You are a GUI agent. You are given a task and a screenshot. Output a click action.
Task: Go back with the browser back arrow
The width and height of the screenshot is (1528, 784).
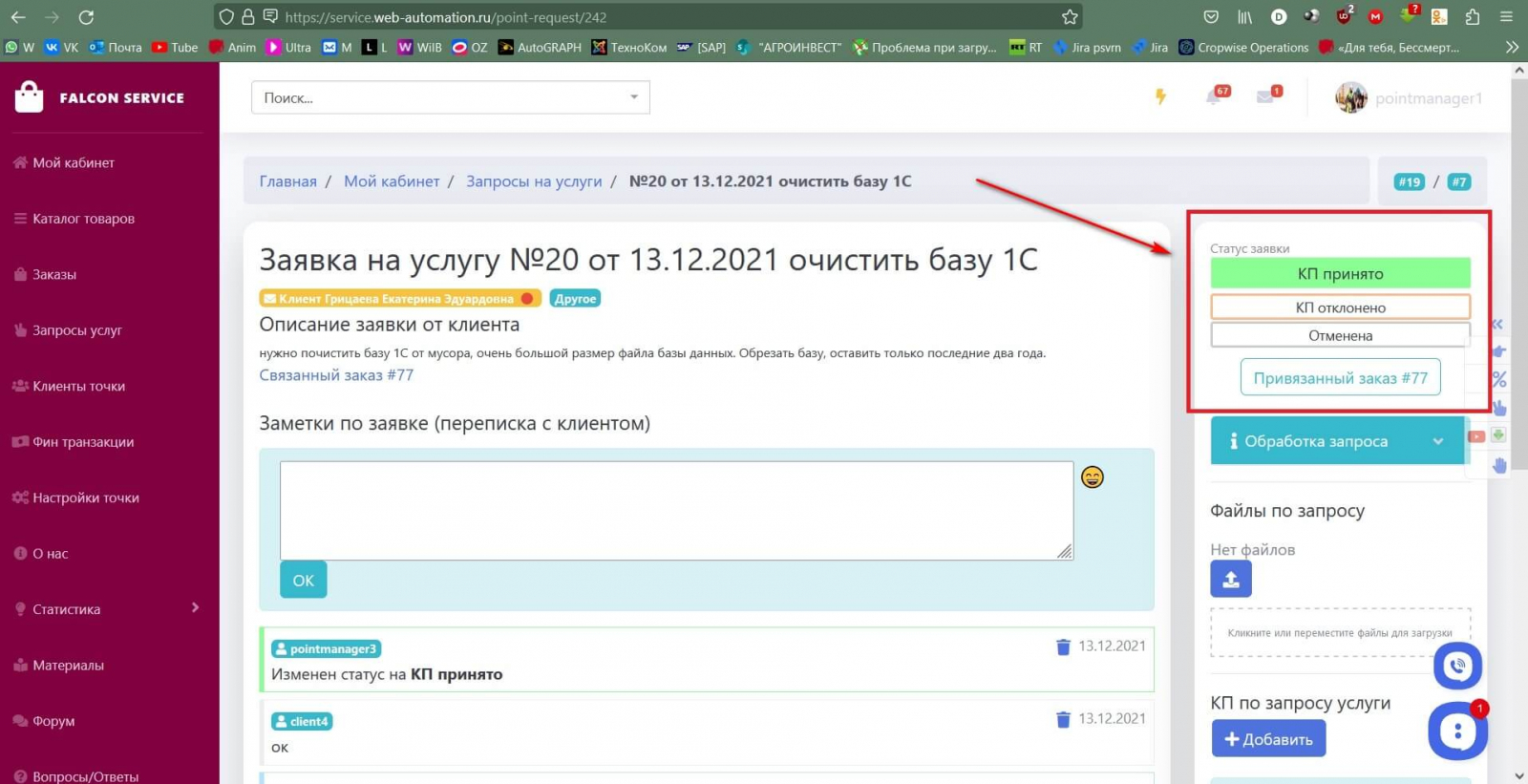18,17
